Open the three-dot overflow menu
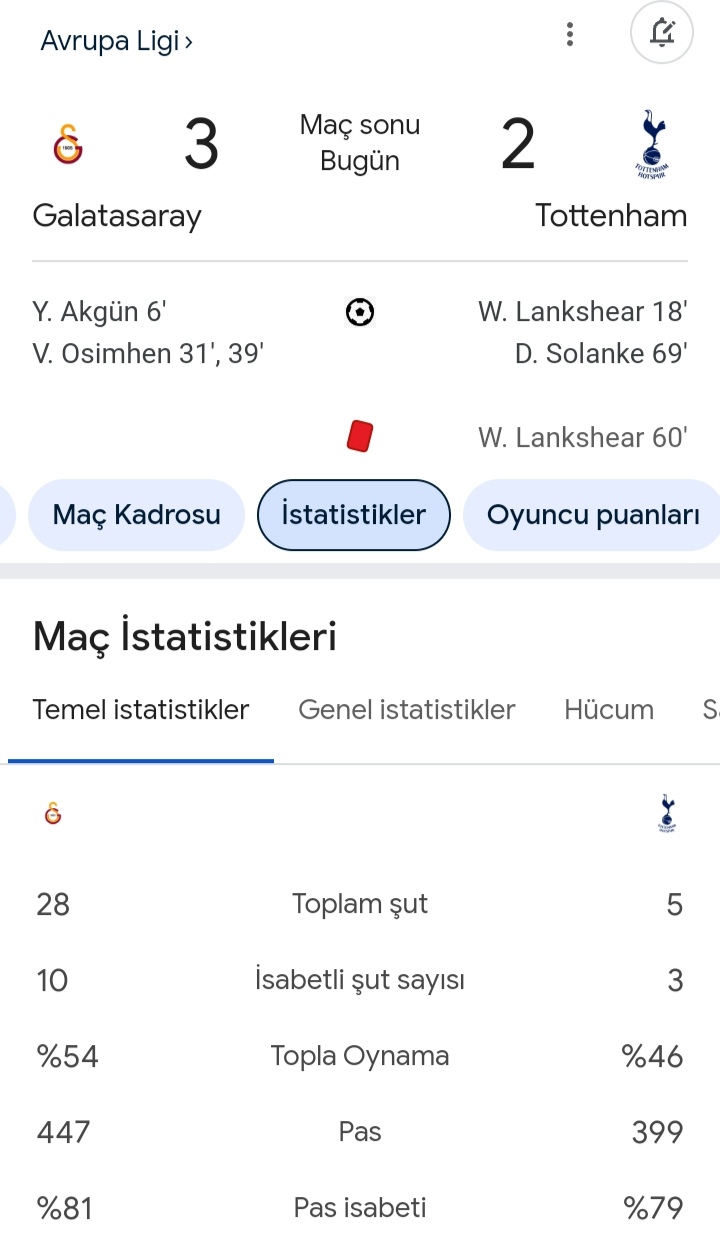 (570, 35)
